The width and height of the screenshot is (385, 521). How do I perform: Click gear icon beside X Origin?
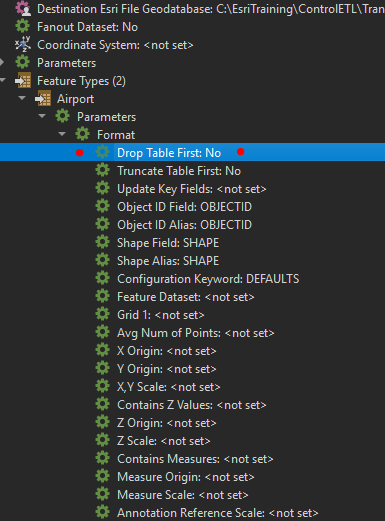pos(103,351)
